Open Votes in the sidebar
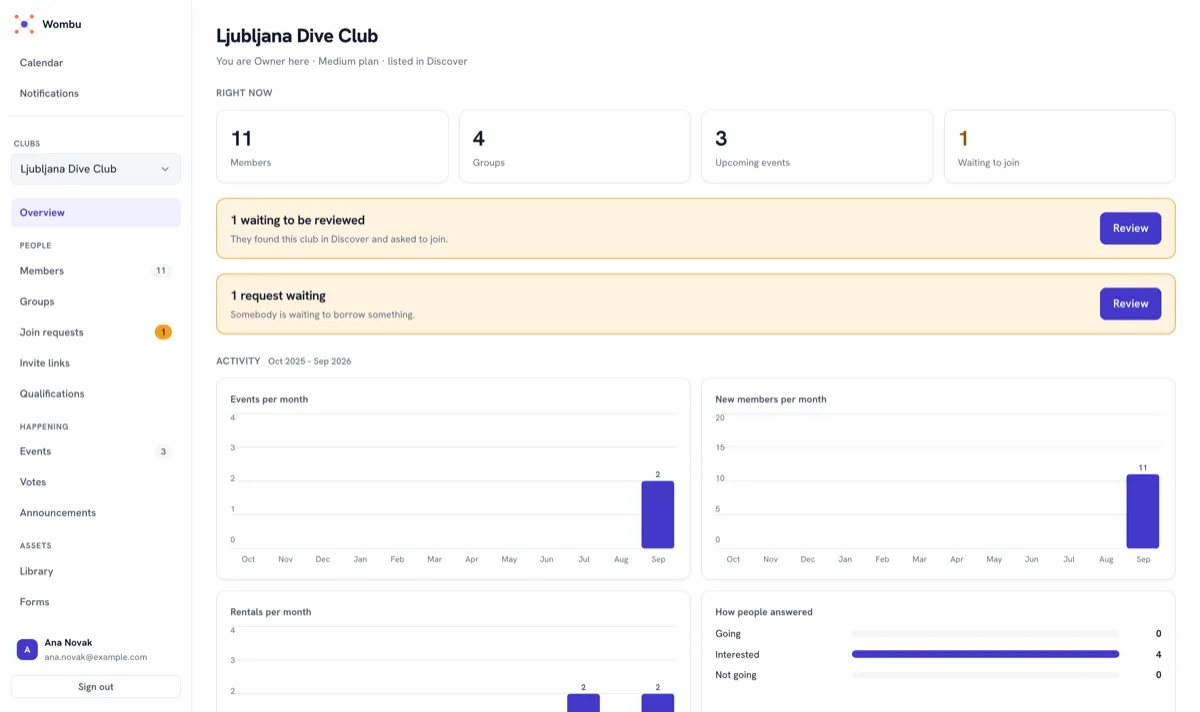The height and width of the screenshot is (712, 1200). pos(96,482)
